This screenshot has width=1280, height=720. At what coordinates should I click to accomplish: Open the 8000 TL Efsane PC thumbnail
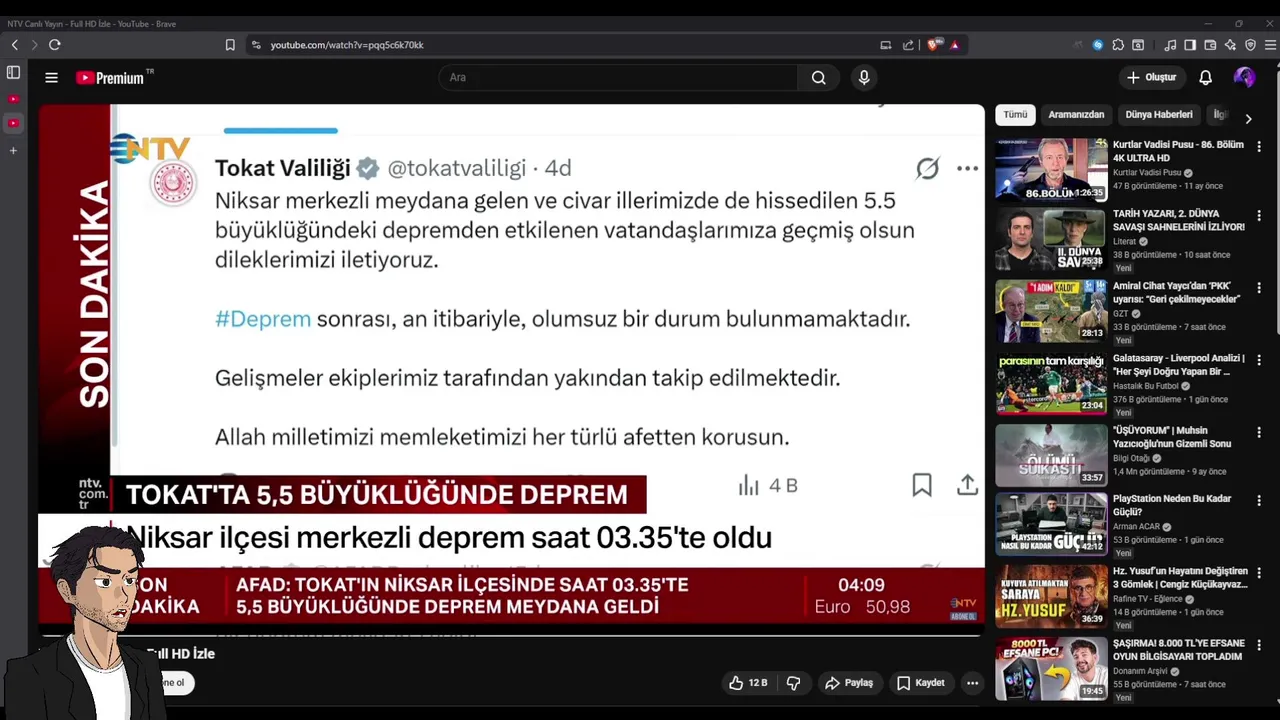point(1051,668)
